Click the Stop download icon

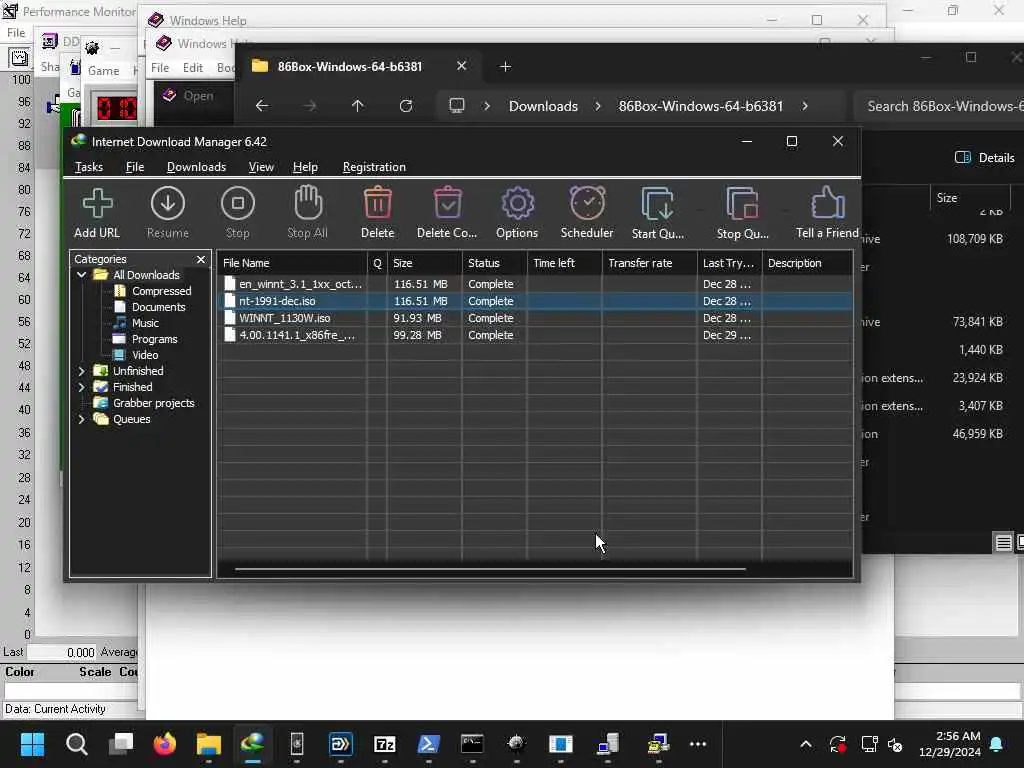pos(238,203)
